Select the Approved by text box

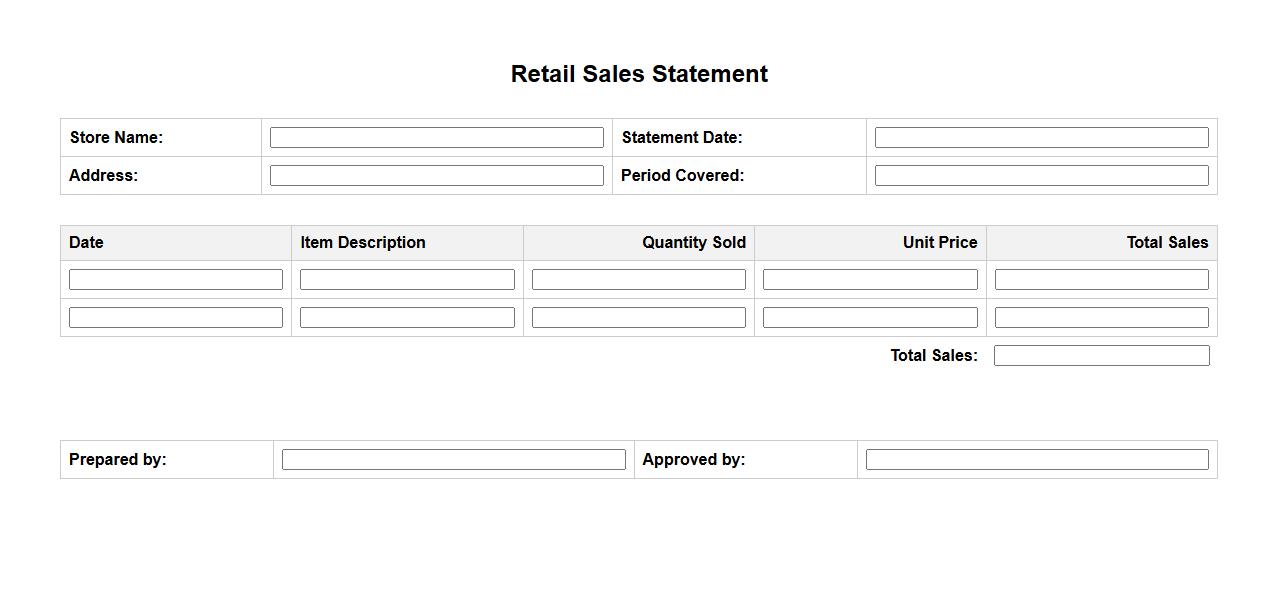coord(1037,460)
